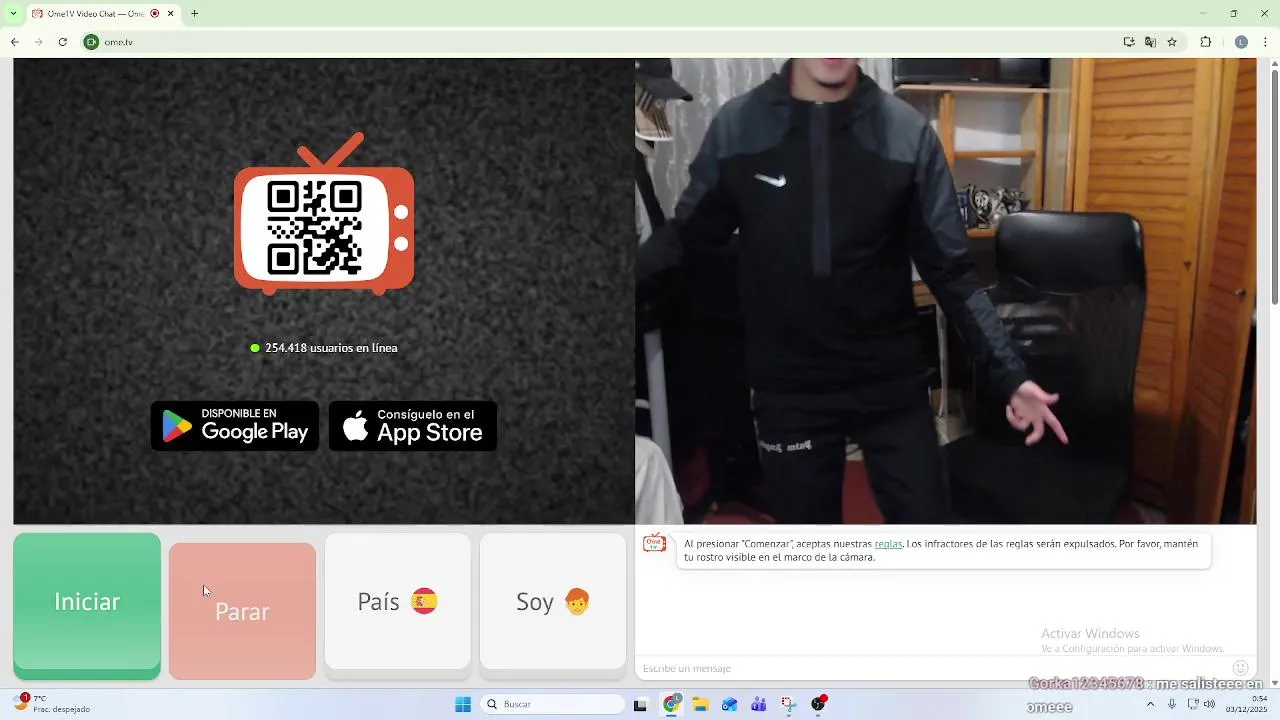Open a new browser tab

coord(194,13)
